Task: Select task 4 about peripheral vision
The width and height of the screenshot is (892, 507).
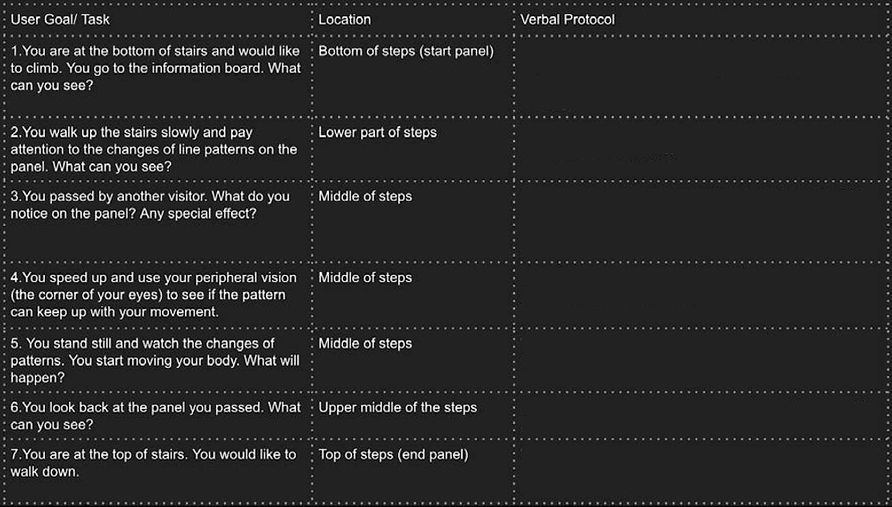Action: point(154,295)
